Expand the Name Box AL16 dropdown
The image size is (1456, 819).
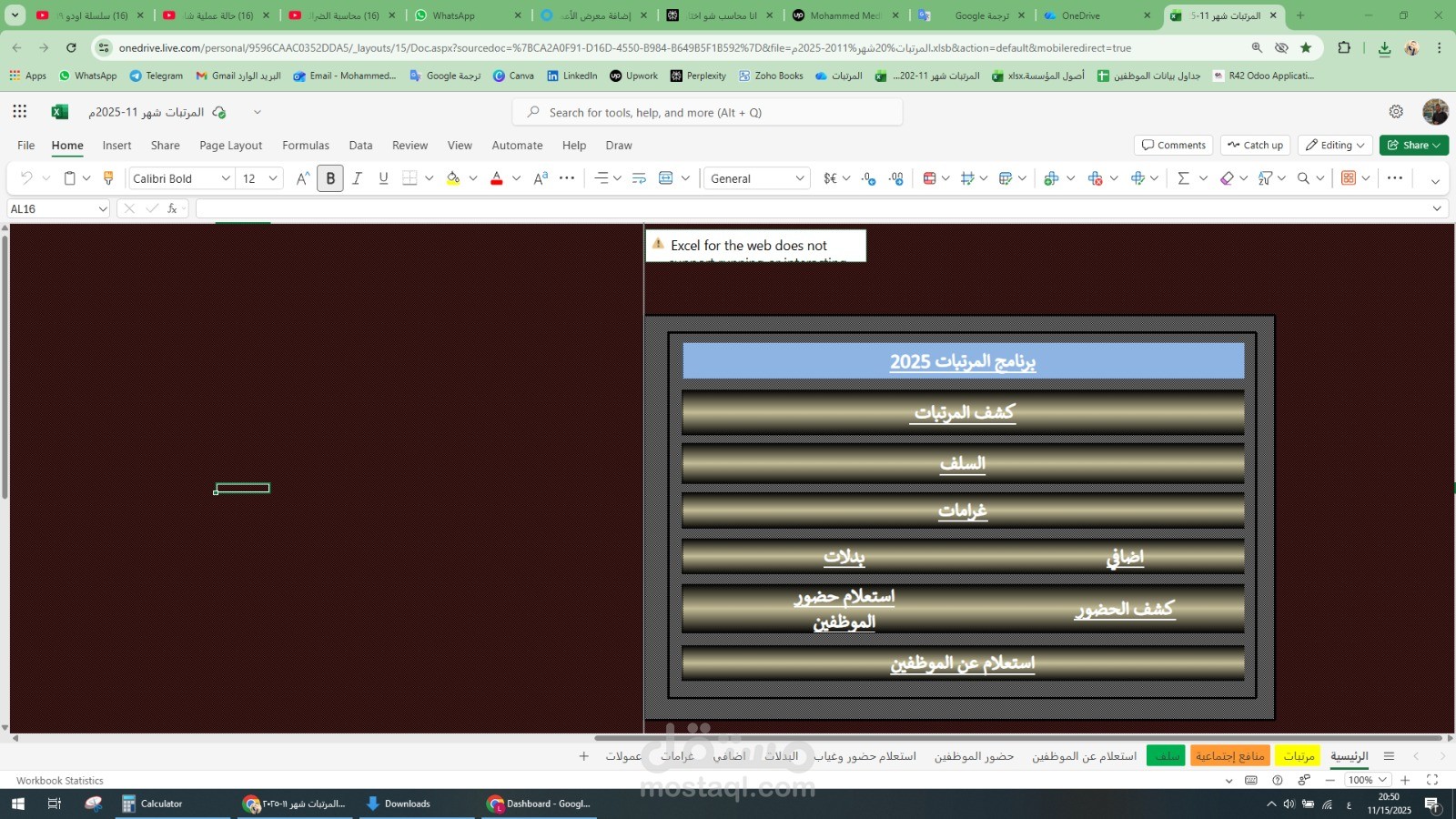click(103, 208)
